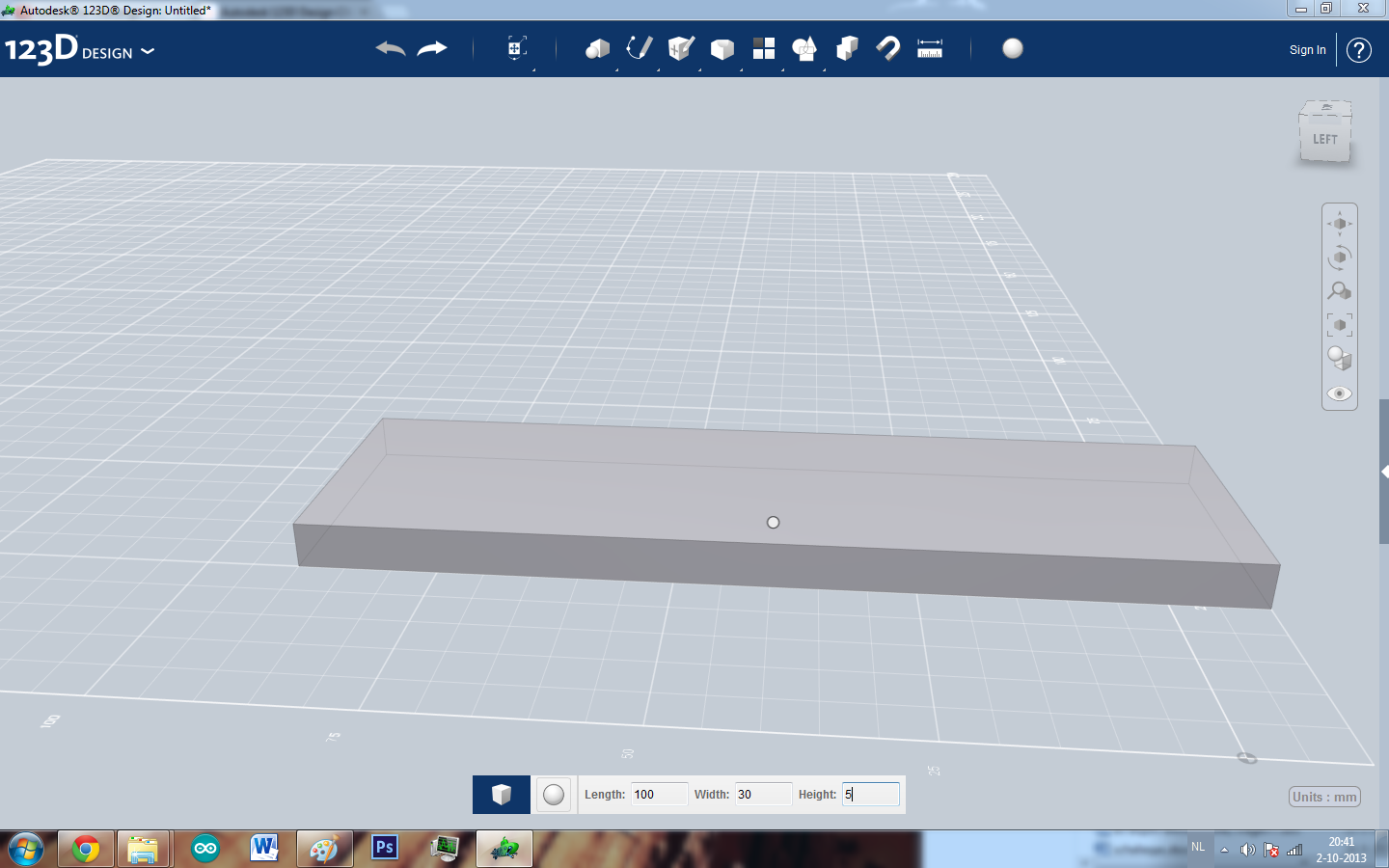Open Arduino from the taskbar
This screenshot has width=1389, height=868.
[x=205, y=849]
